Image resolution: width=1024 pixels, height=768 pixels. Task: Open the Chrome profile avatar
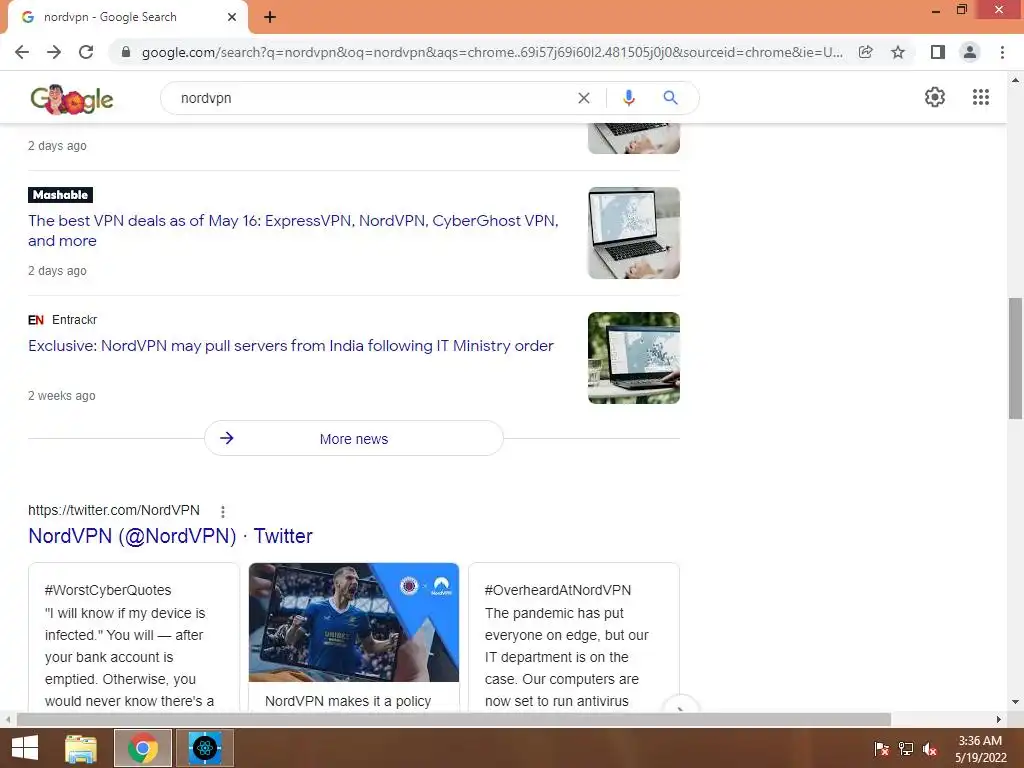coord(970,52)
